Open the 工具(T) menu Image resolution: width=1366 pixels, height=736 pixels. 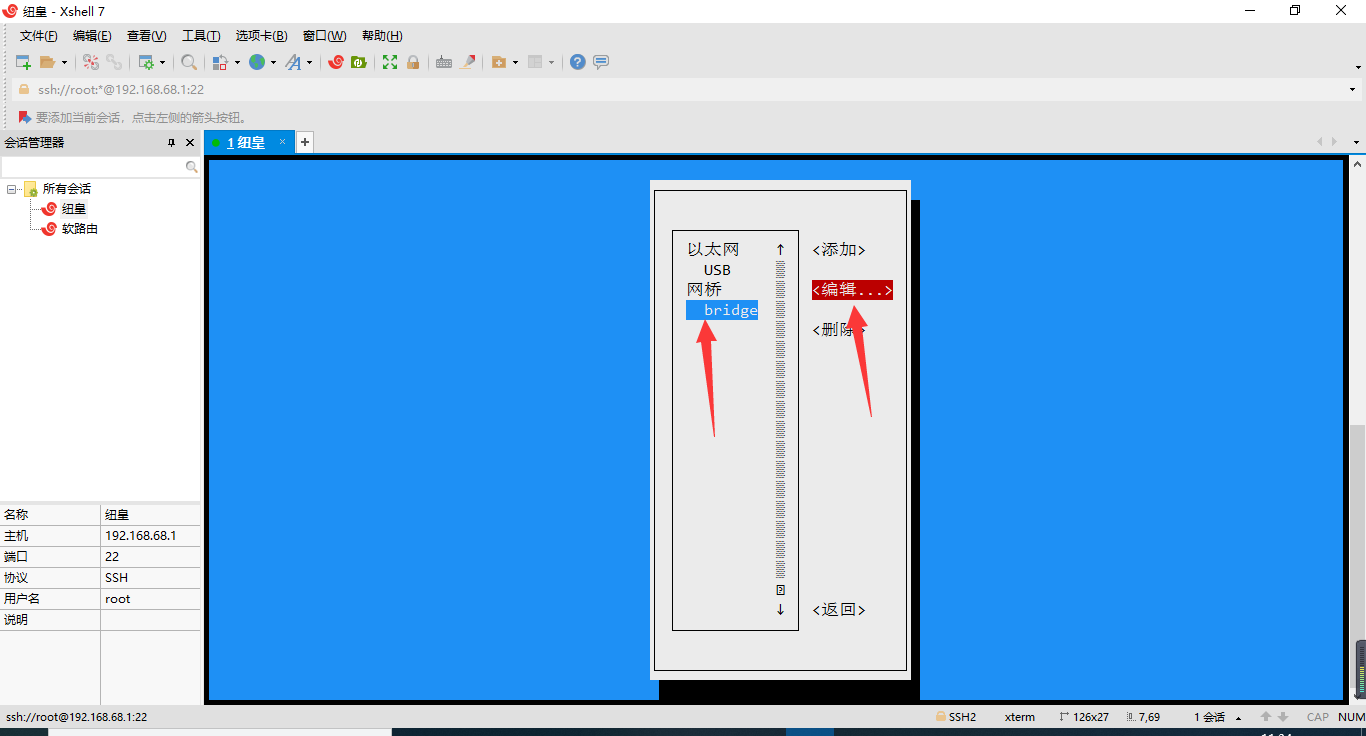pyautogui.click(x=201, y=36)
